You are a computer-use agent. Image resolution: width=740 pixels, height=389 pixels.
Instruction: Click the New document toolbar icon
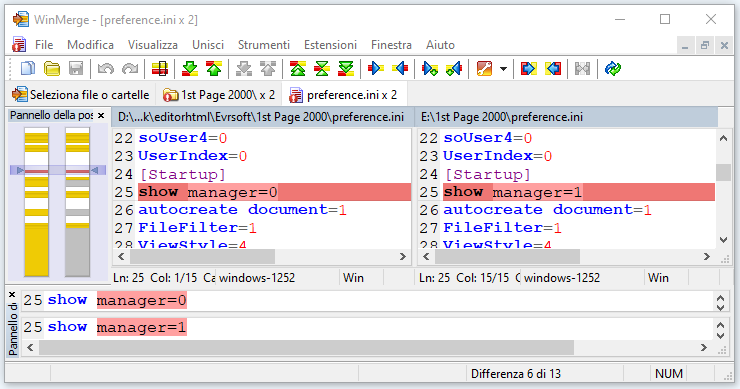point(28,69)
